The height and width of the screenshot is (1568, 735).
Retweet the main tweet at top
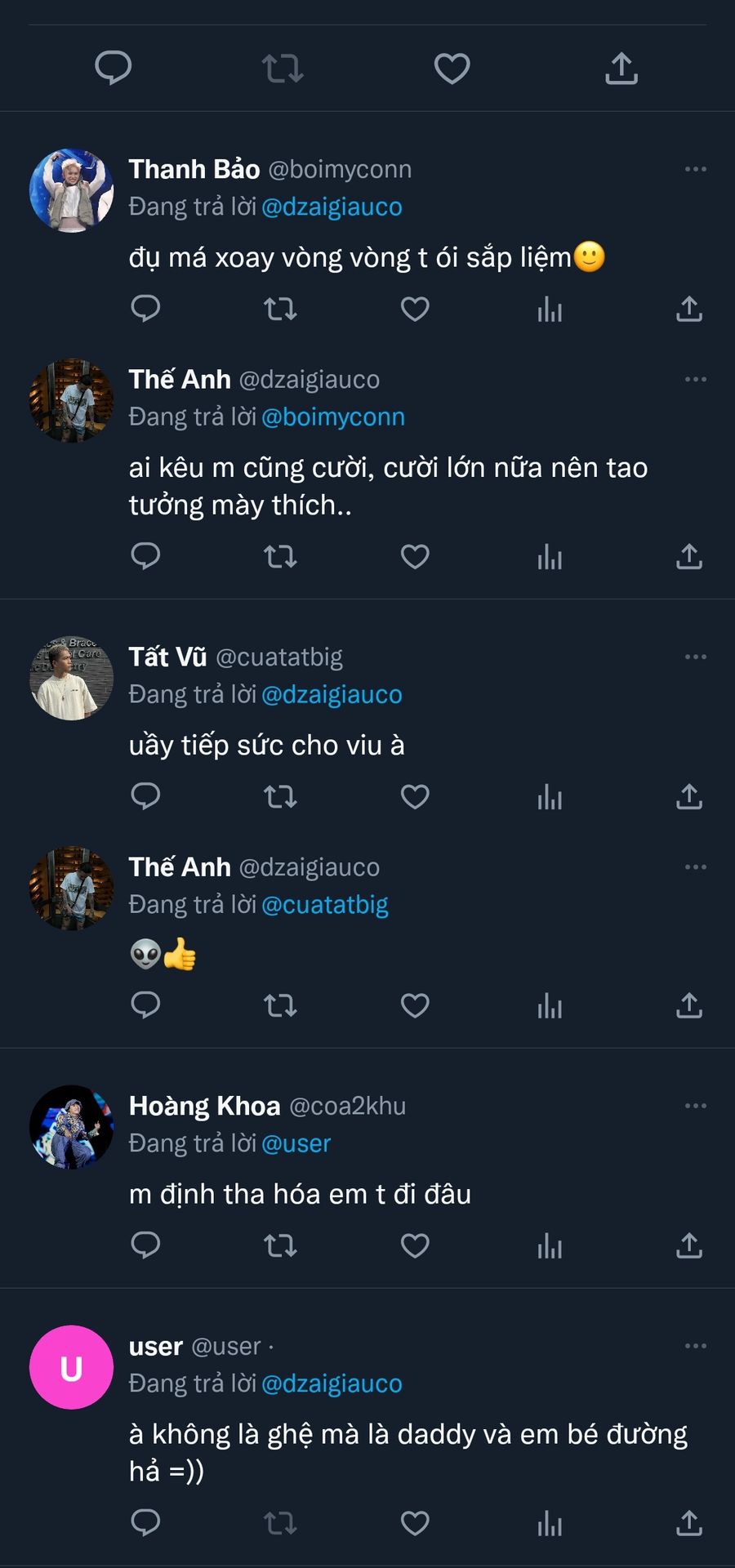(x=283, y=69)
